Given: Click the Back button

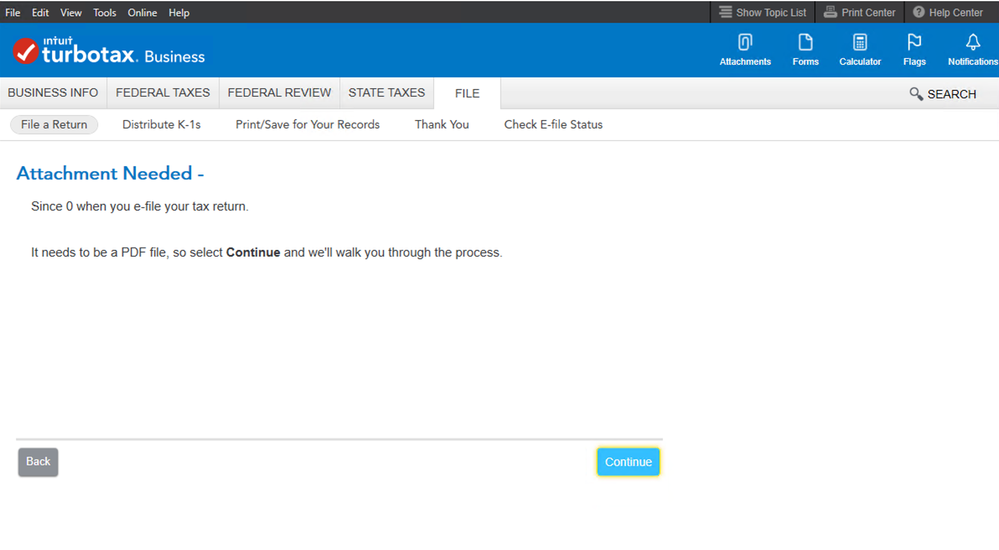Looking at the screenshot, I should (38, 462).
